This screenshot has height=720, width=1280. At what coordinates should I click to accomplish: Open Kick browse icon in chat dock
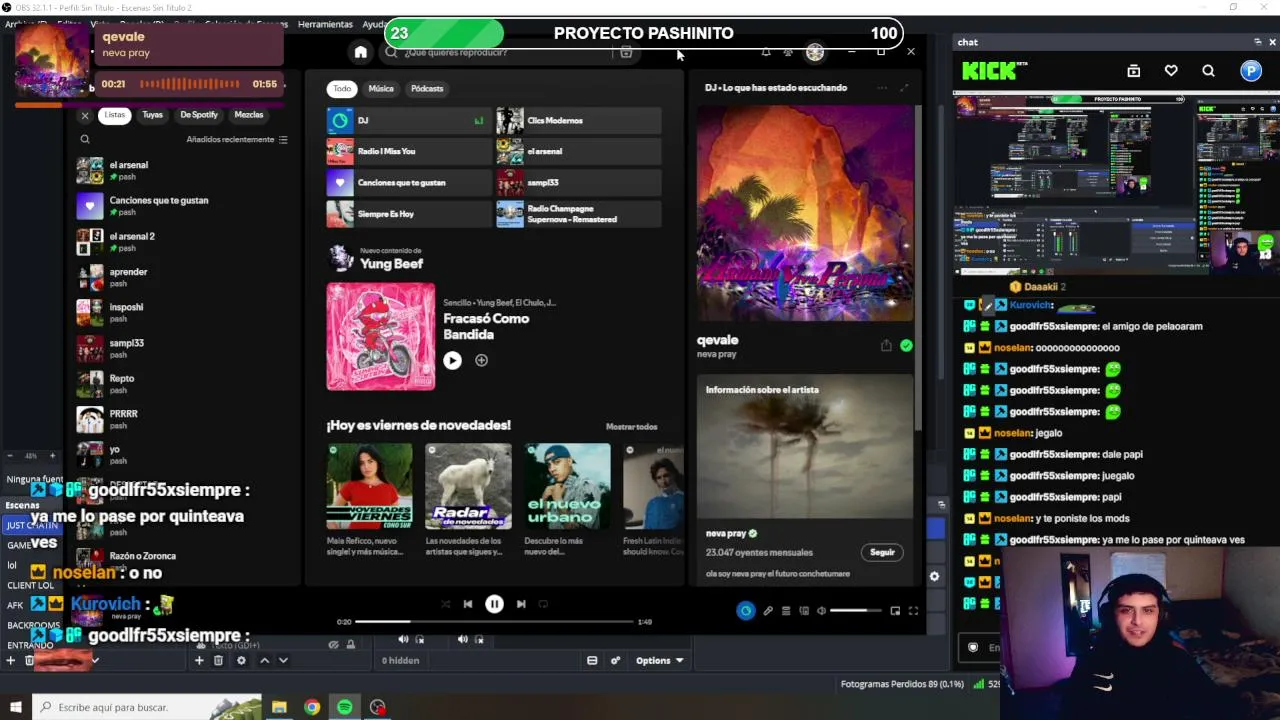[x=1134, y=71]
